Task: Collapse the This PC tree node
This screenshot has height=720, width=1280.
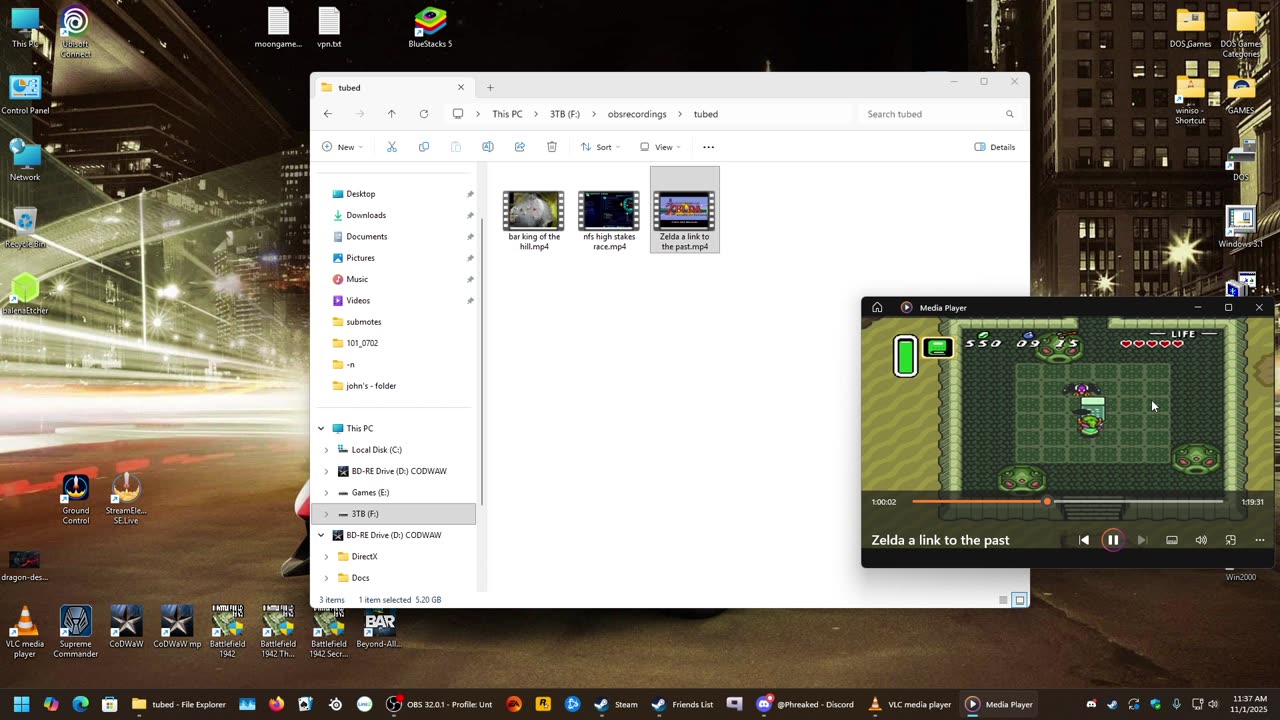Action: (321, 429)
